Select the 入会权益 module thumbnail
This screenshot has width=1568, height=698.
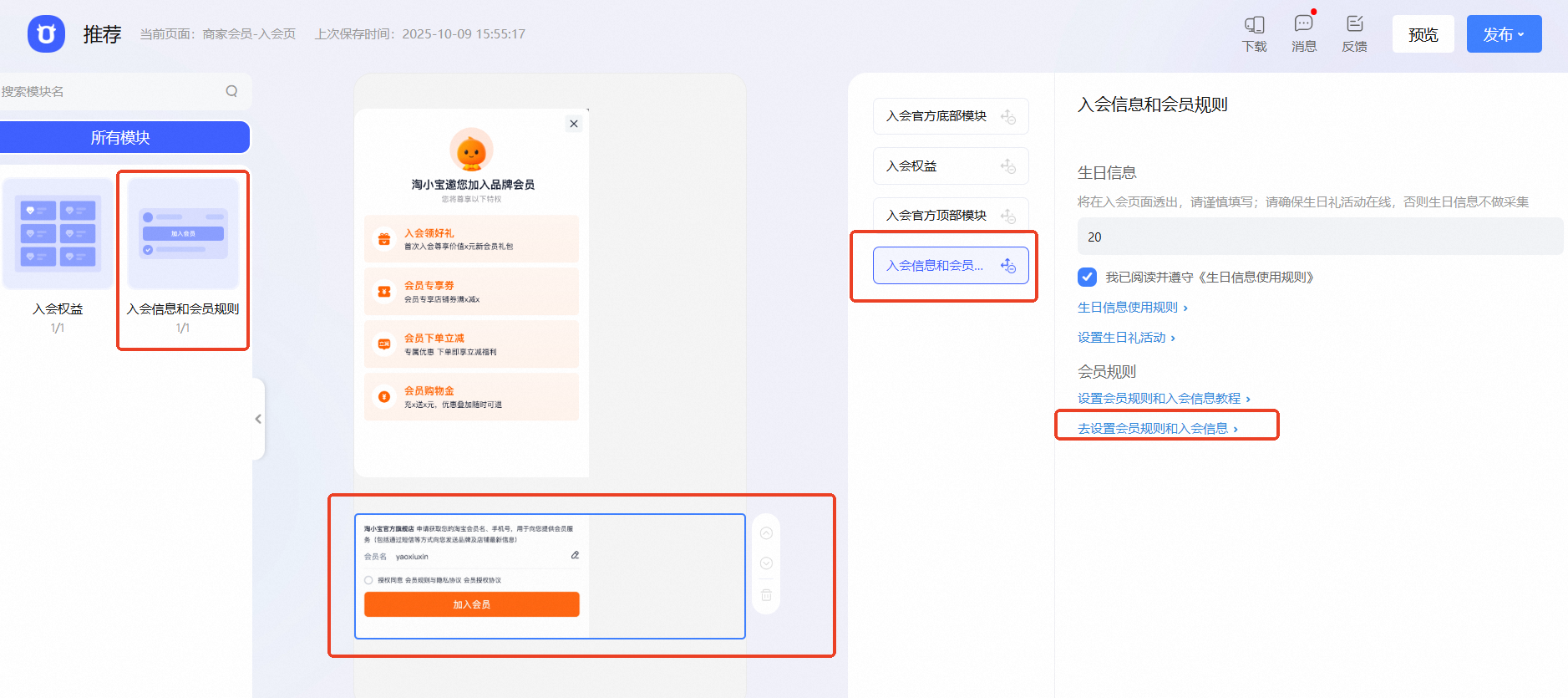coord(58,234)
